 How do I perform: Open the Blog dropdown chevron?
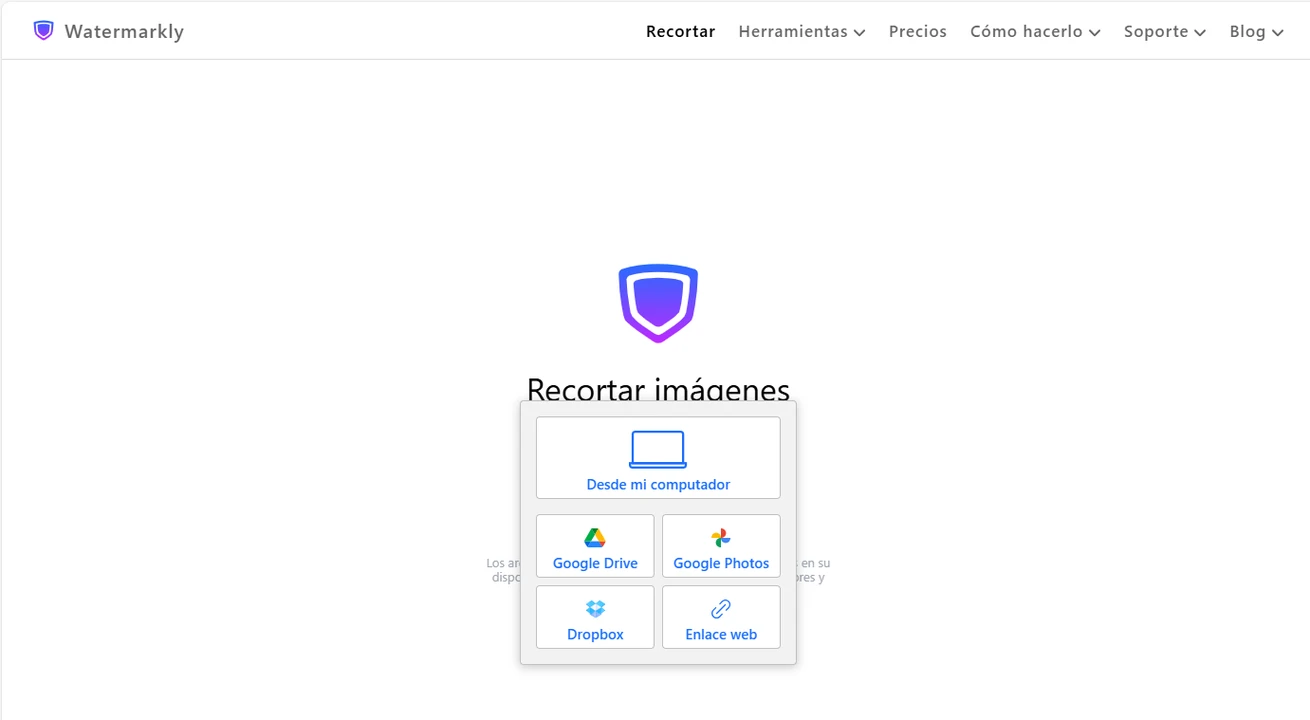[1278, 33]
